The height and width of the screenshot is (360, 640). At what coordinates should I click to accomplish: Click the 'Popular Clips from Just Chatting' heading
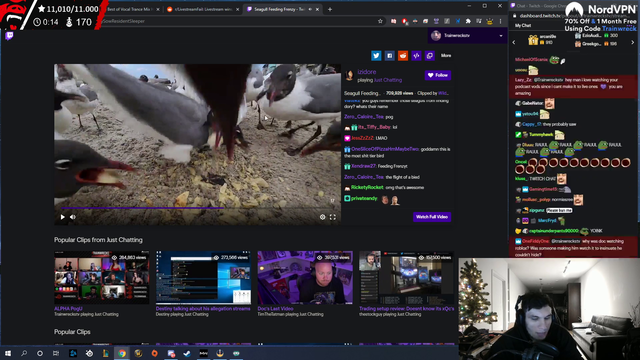pos(98,240)
